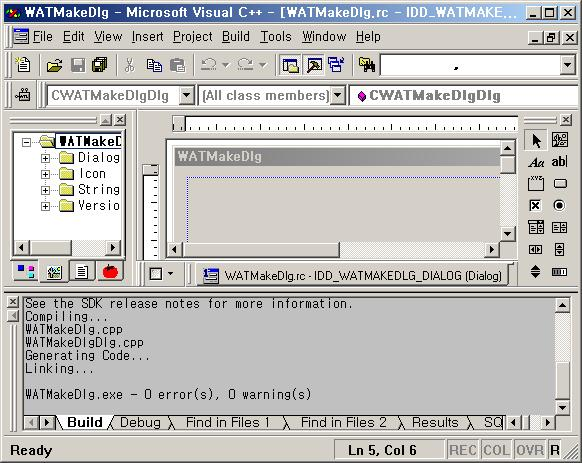Expand the Dialog folder in resource tree
The width and height of the screenshot is (582, 463).
click(45, 158)
